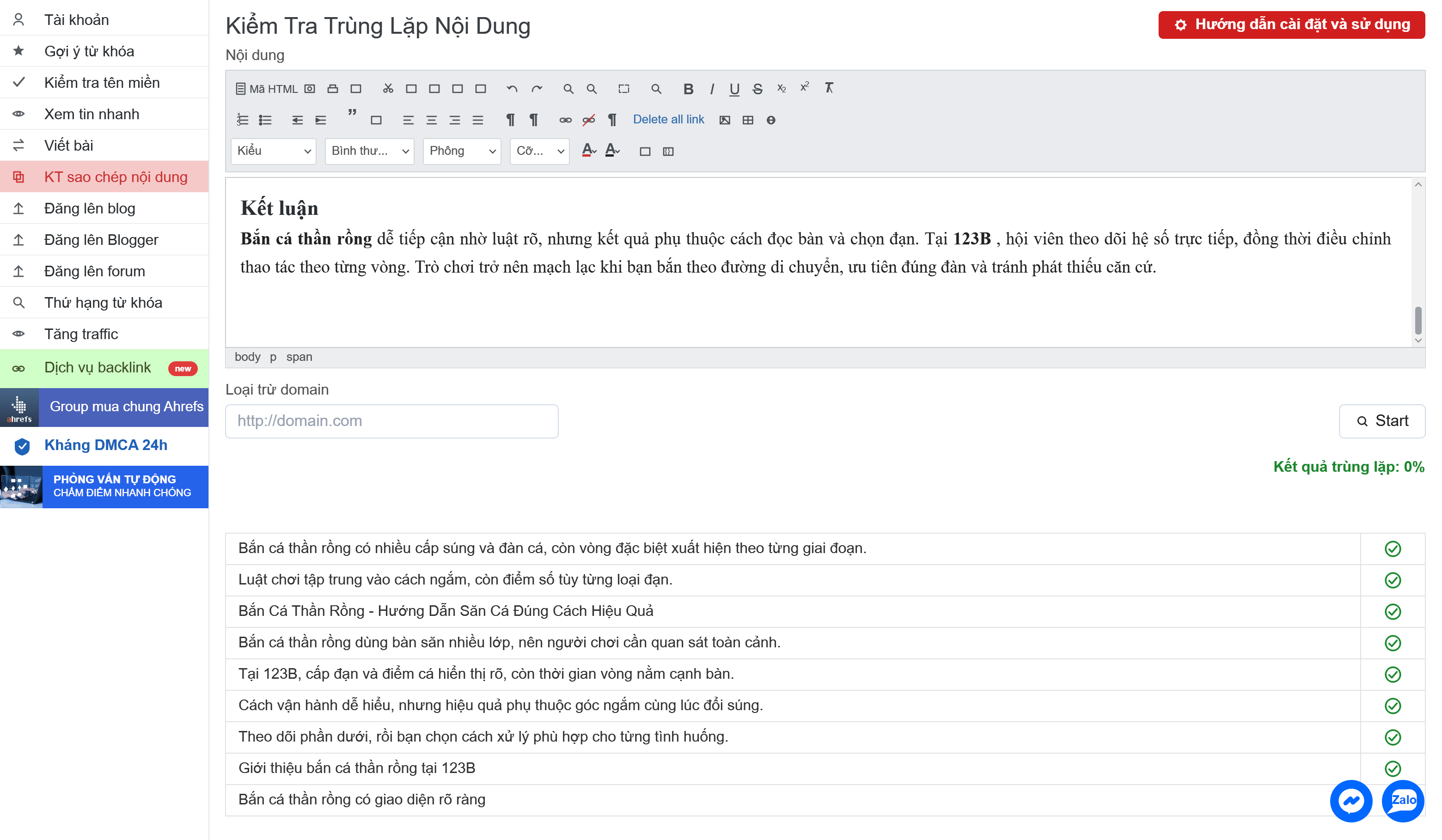The height and width of the screenshot is (840, 1442).
Task: Click the Start button
Action: pyautogui.click(x=1381, y=421)
